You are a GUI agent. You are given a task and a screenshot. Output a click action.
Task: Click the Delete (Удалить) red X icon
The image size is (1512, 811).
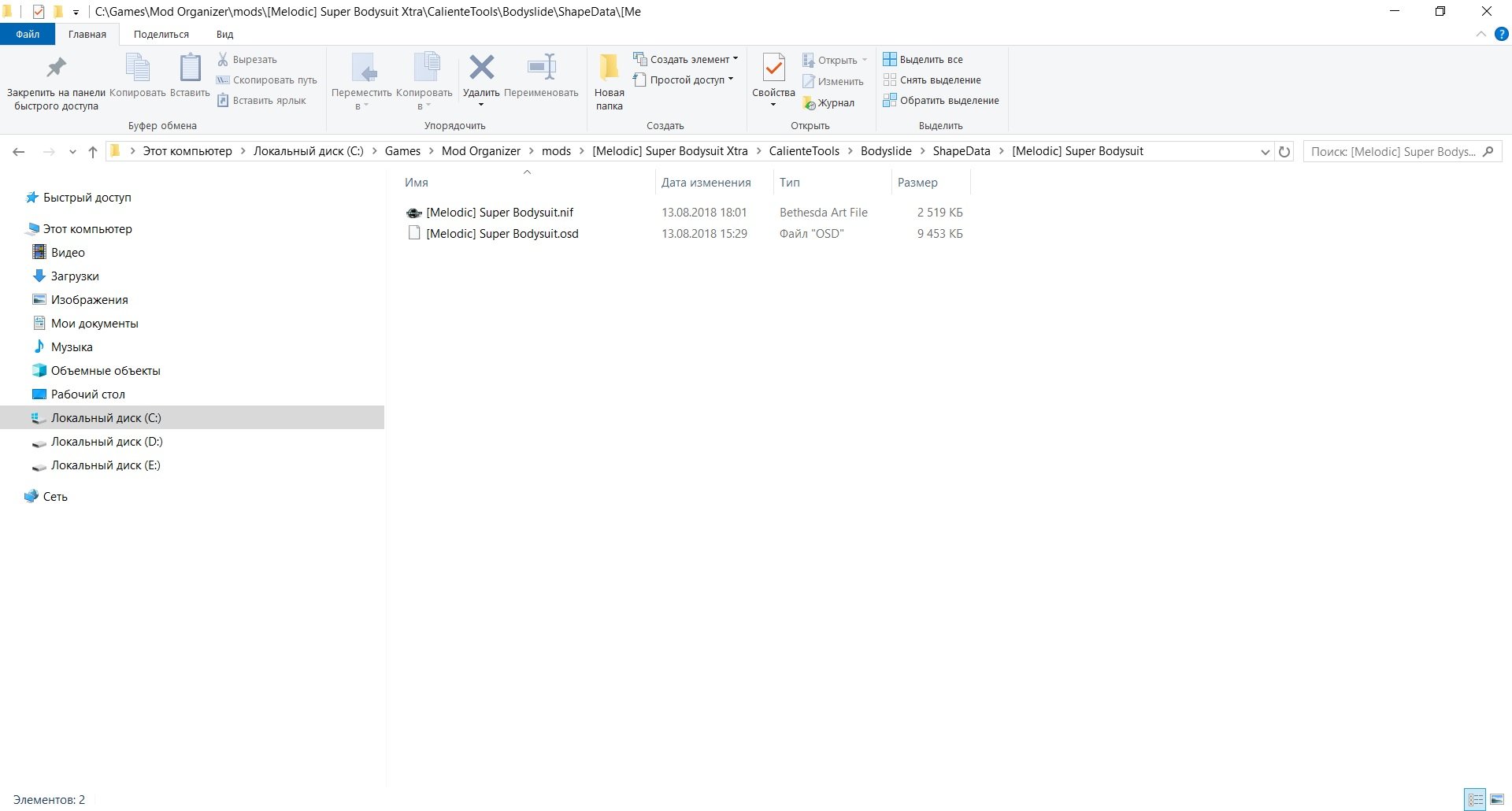click(481, 69)
